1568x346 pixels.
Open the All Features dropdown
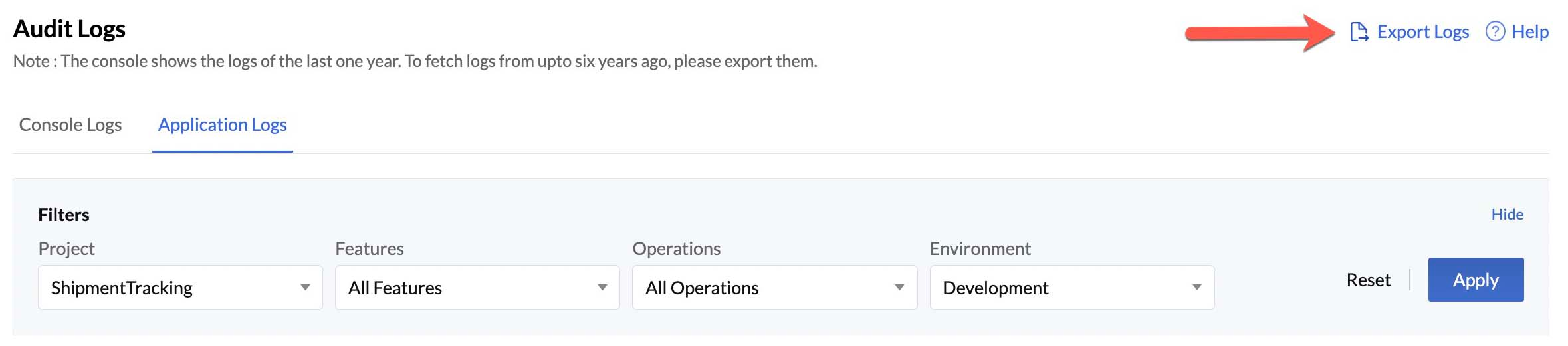tap(477, 288)
